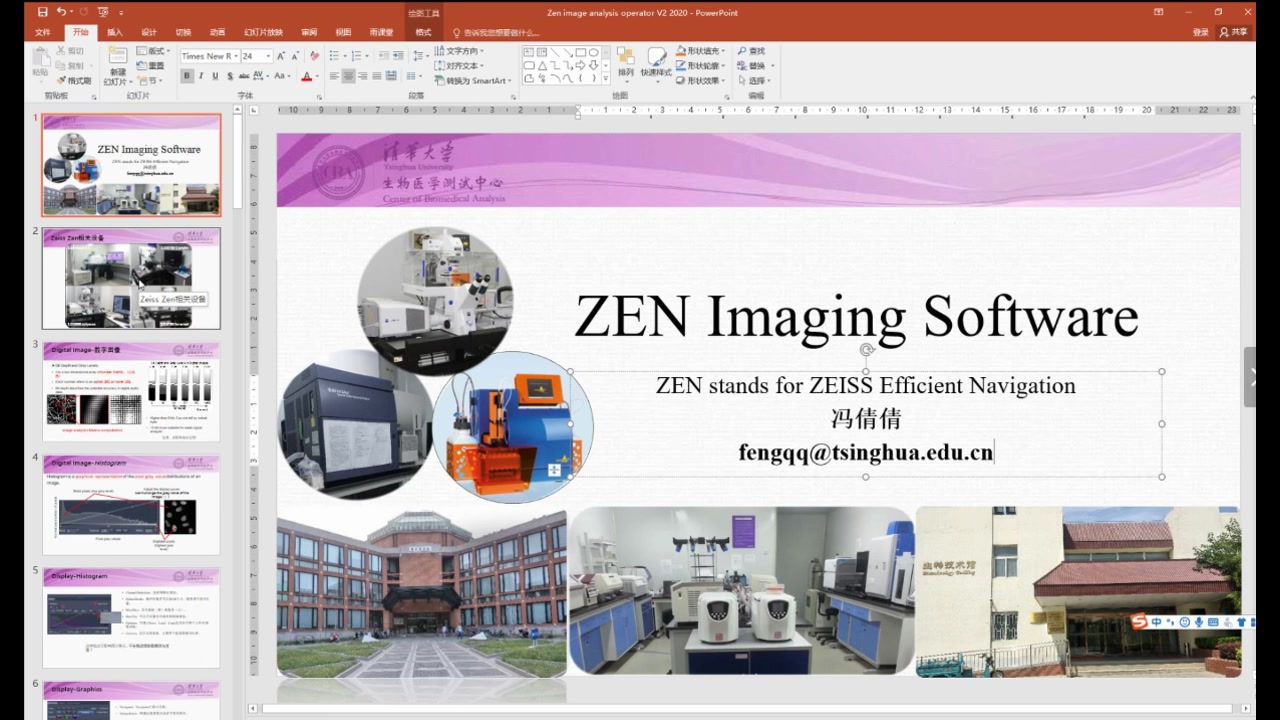Click the Sogou input method toolbar icon

[1140, 622]
